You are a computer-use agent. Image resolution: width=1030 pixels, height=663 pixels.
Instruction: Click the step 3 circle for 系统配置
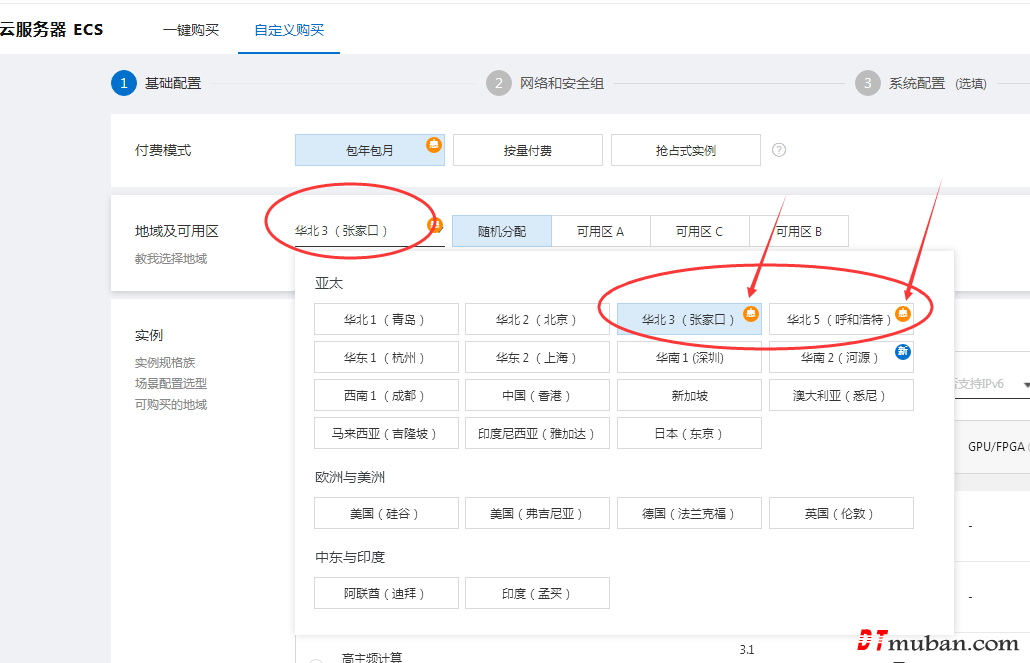(x=867, y=83)
